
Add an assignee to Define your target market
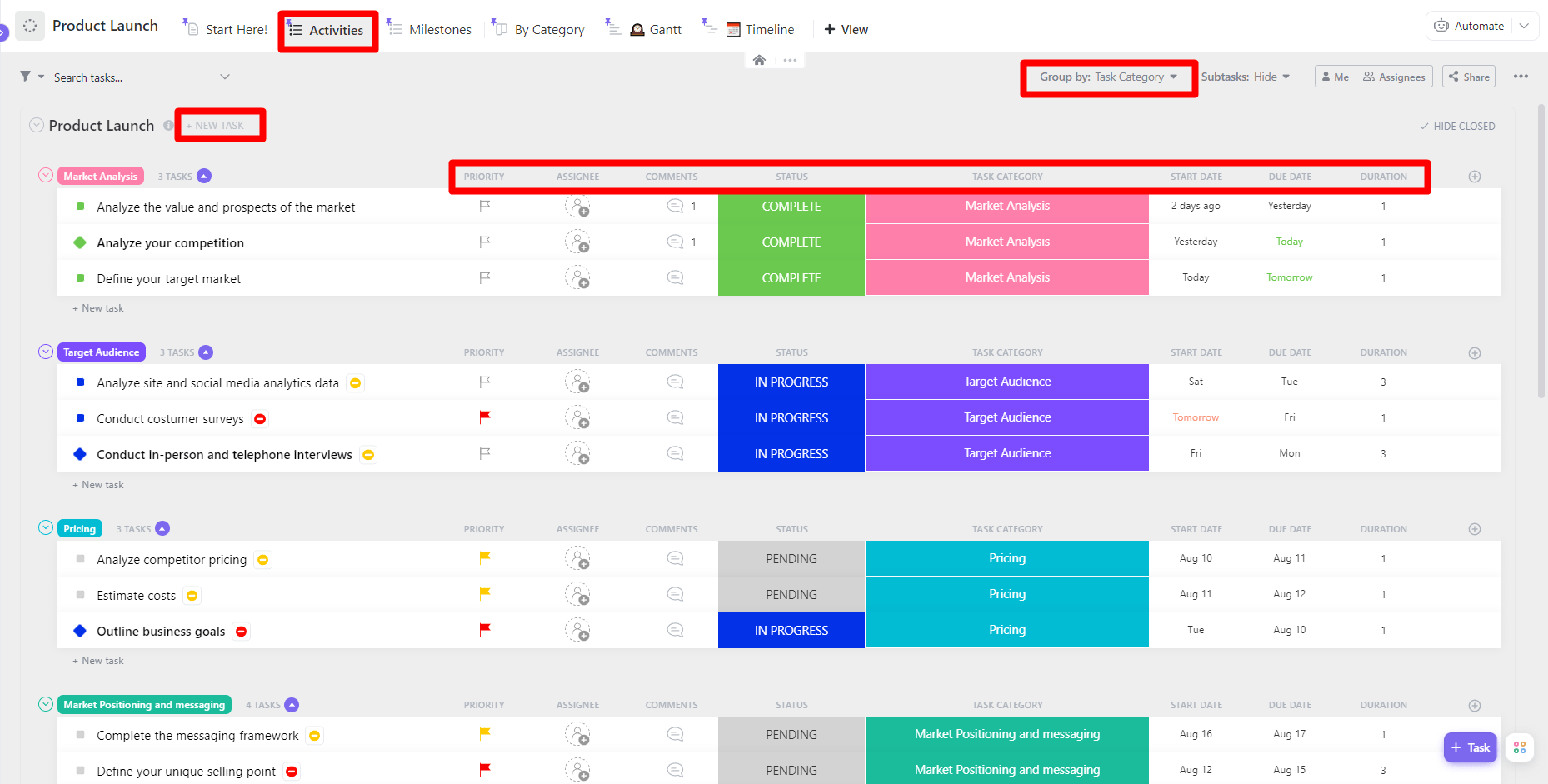click(578, 277)
